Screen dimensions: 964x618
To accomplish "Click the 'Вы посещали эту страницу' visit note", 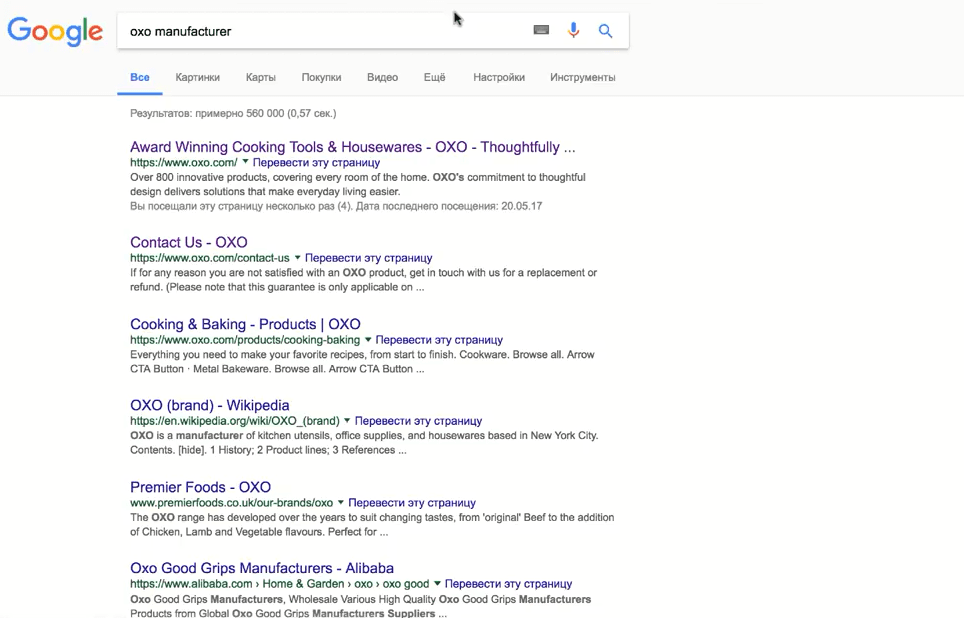I will click(336, 206).
